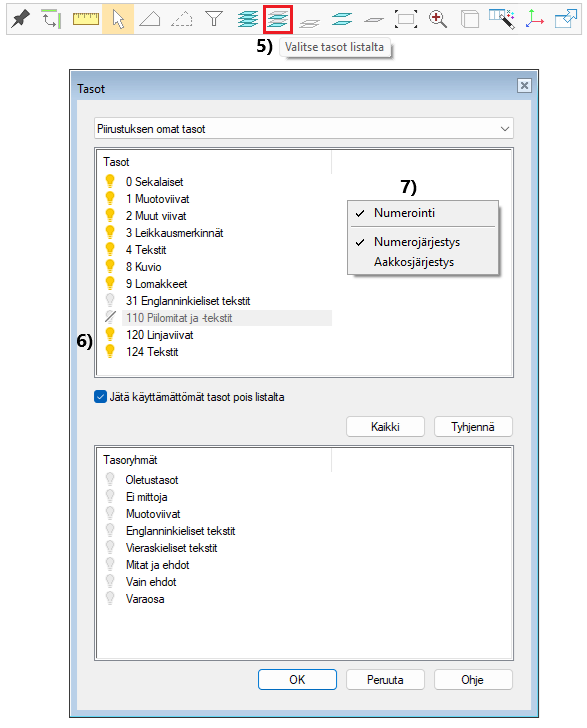Open Piirustuksen omat tasot dropdown
This screenshot has height=728, width=587.
click(304, 129)
